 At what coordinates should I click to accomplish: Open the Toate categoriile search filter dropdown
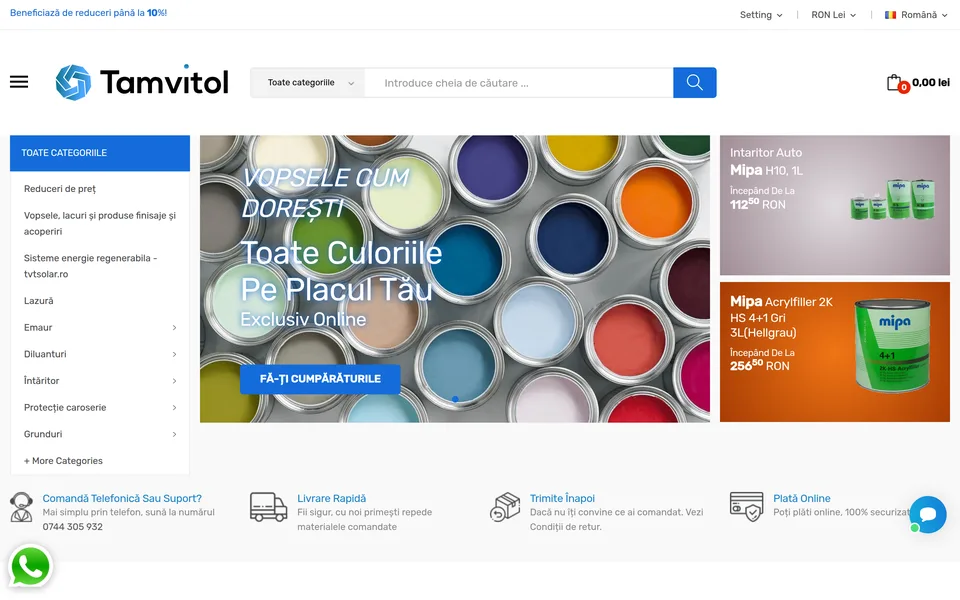(307, 83)
